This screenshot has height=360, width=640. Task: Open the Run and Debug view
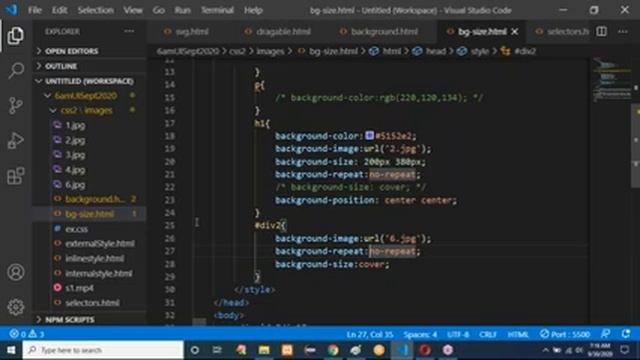(16, 141)
